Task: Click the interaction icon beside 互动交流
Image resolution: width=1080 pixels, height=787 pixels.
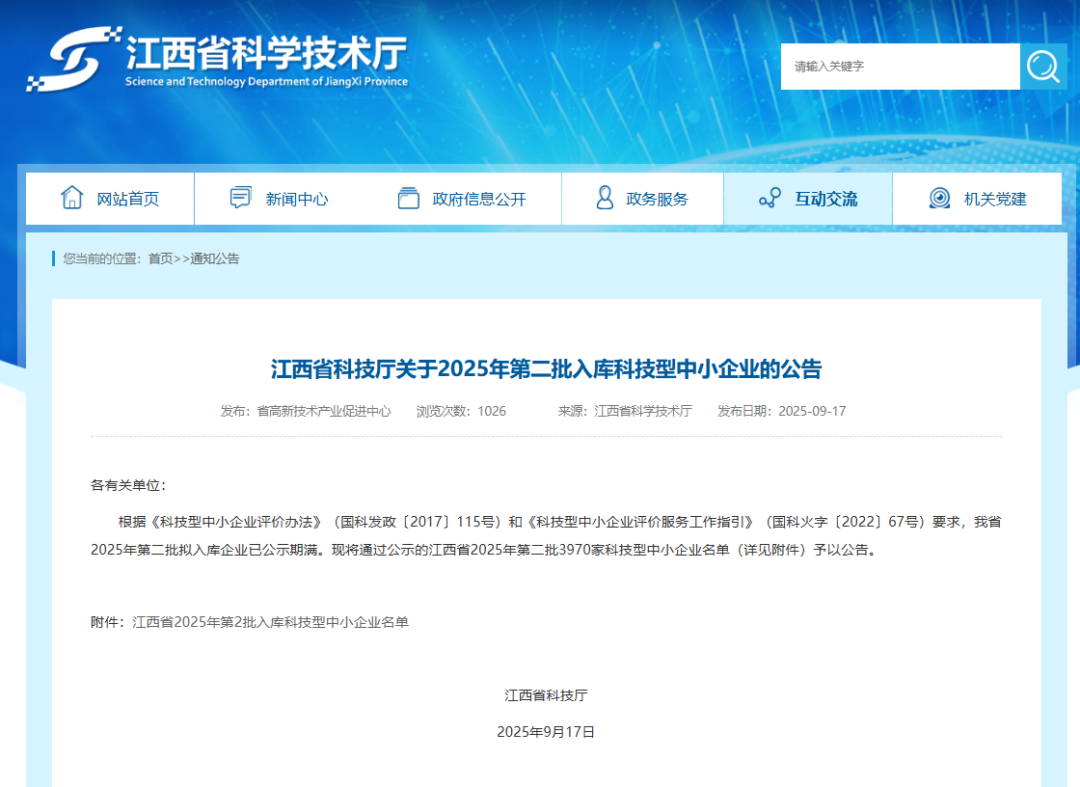Action: [x=768, y=198]
